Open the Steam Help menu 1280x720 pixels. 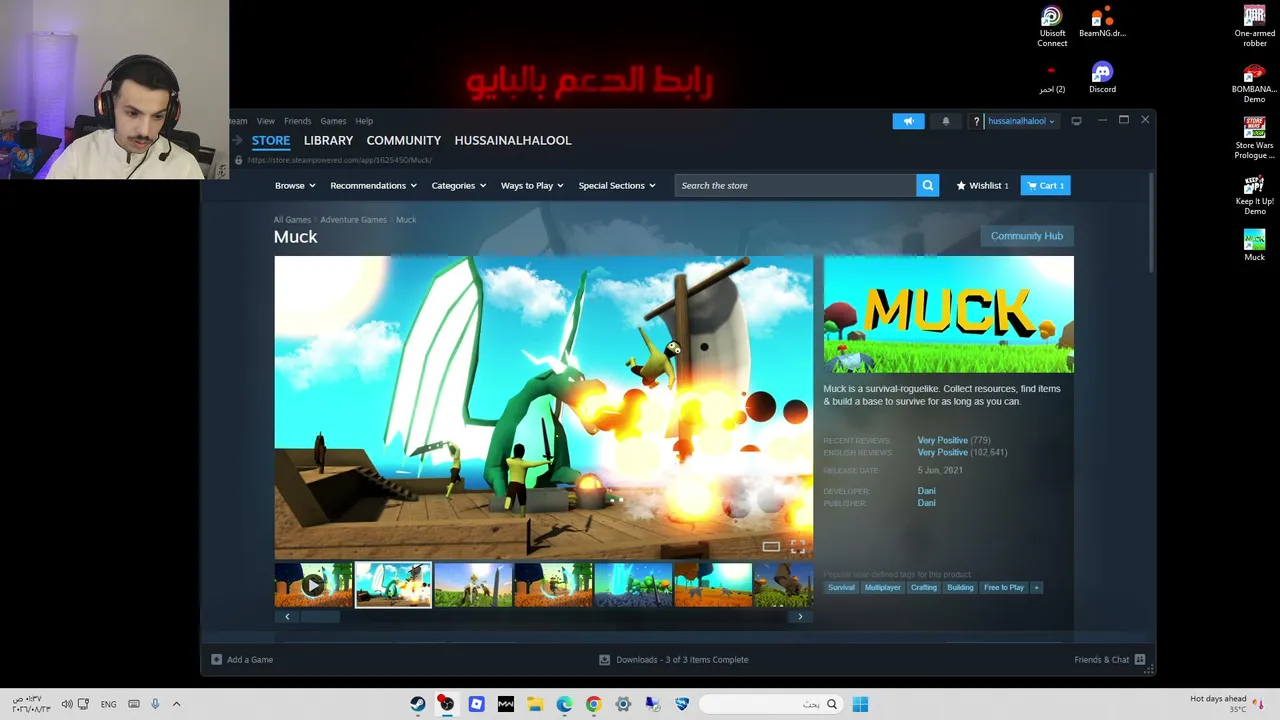click(x=364, y=121)
